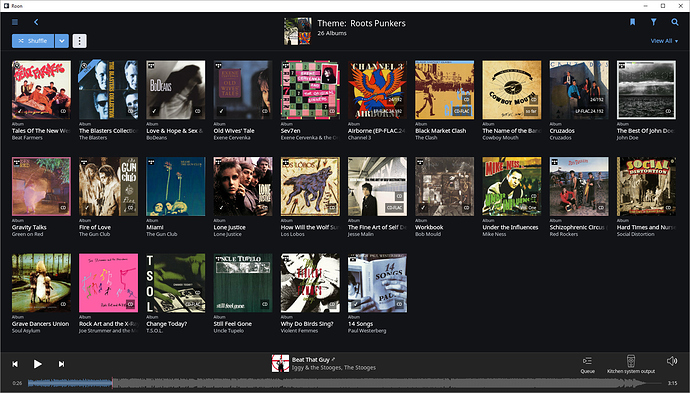Click the Uncle Tupelo artist name
This screenshot has width=690, height=393.
(228, 331)
